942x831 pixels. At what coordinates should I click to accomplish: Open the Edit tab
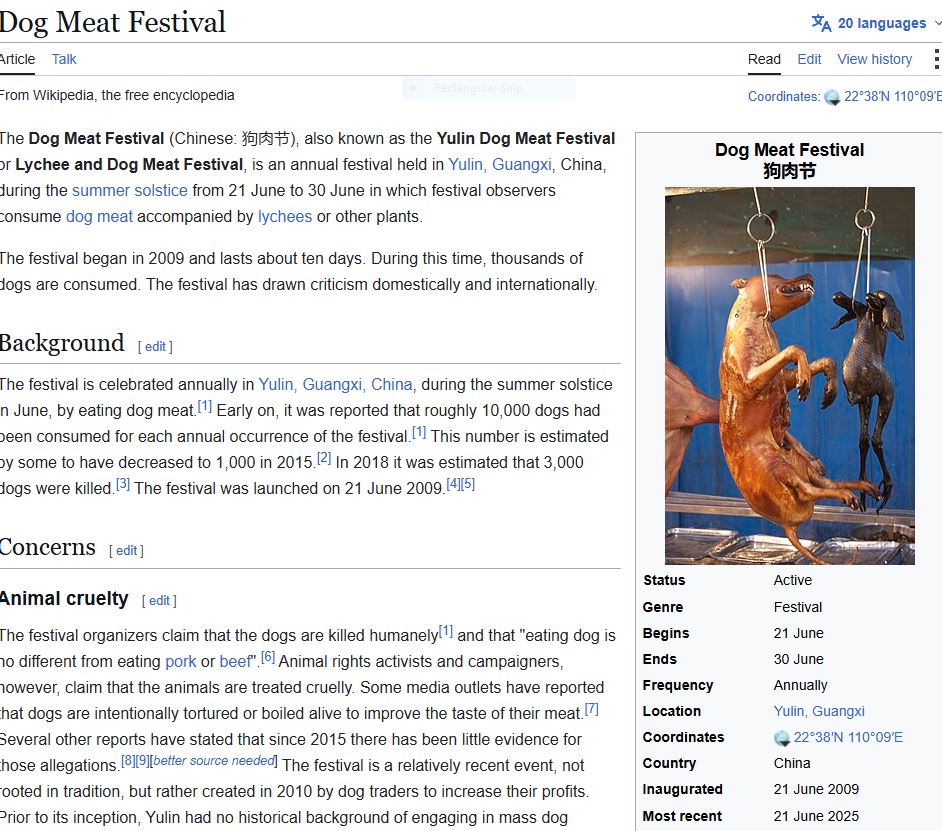809,59
